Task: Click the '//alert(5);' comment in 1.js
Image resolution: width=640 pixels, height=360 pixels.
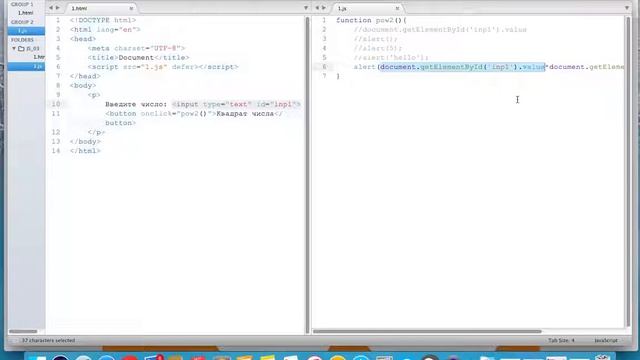Action: [x=378, y=48]
